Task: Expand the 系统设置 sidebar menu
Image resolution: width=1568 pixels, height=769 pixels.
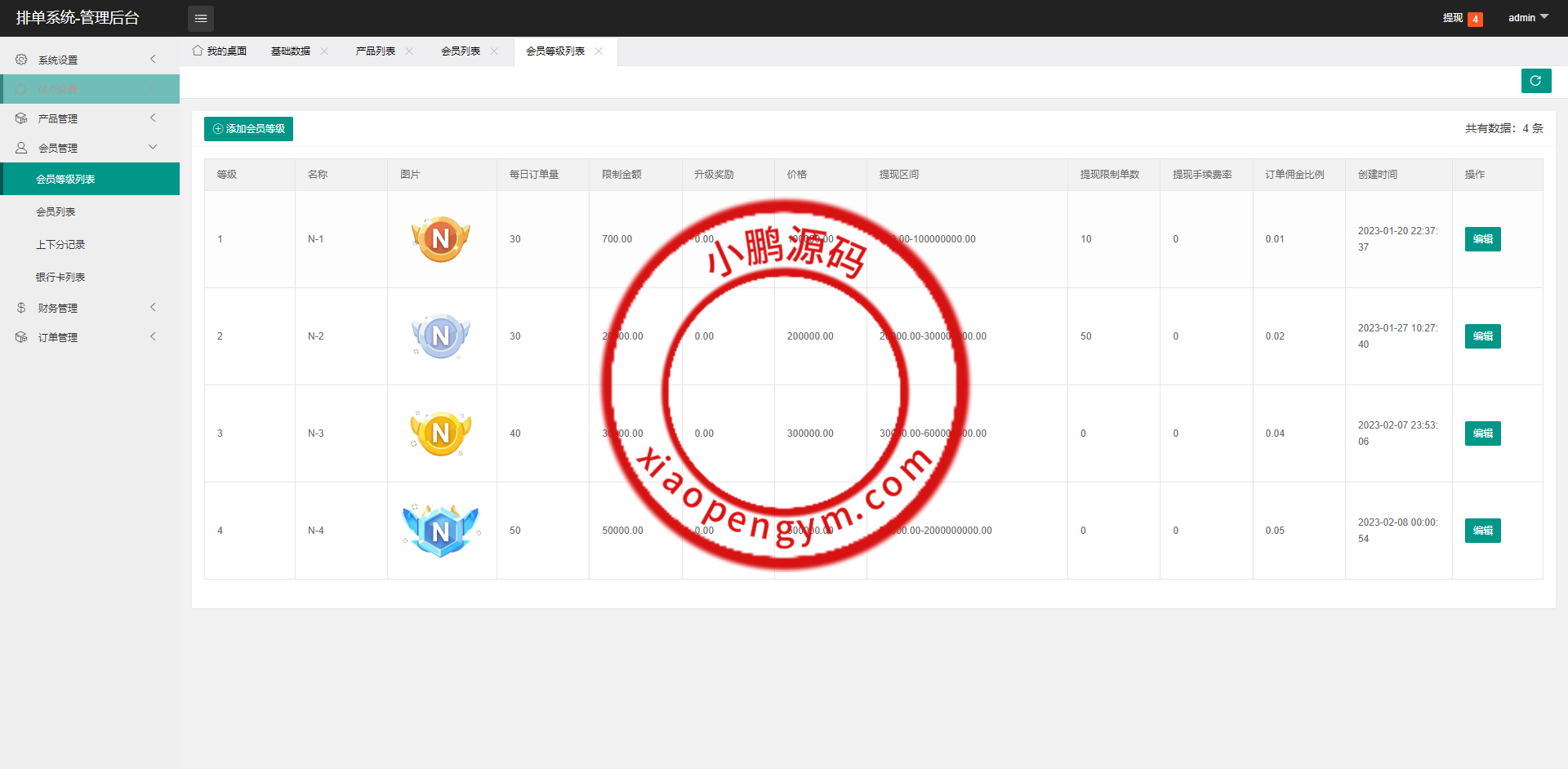Action: pyautogui.click(x=90, y=60)
